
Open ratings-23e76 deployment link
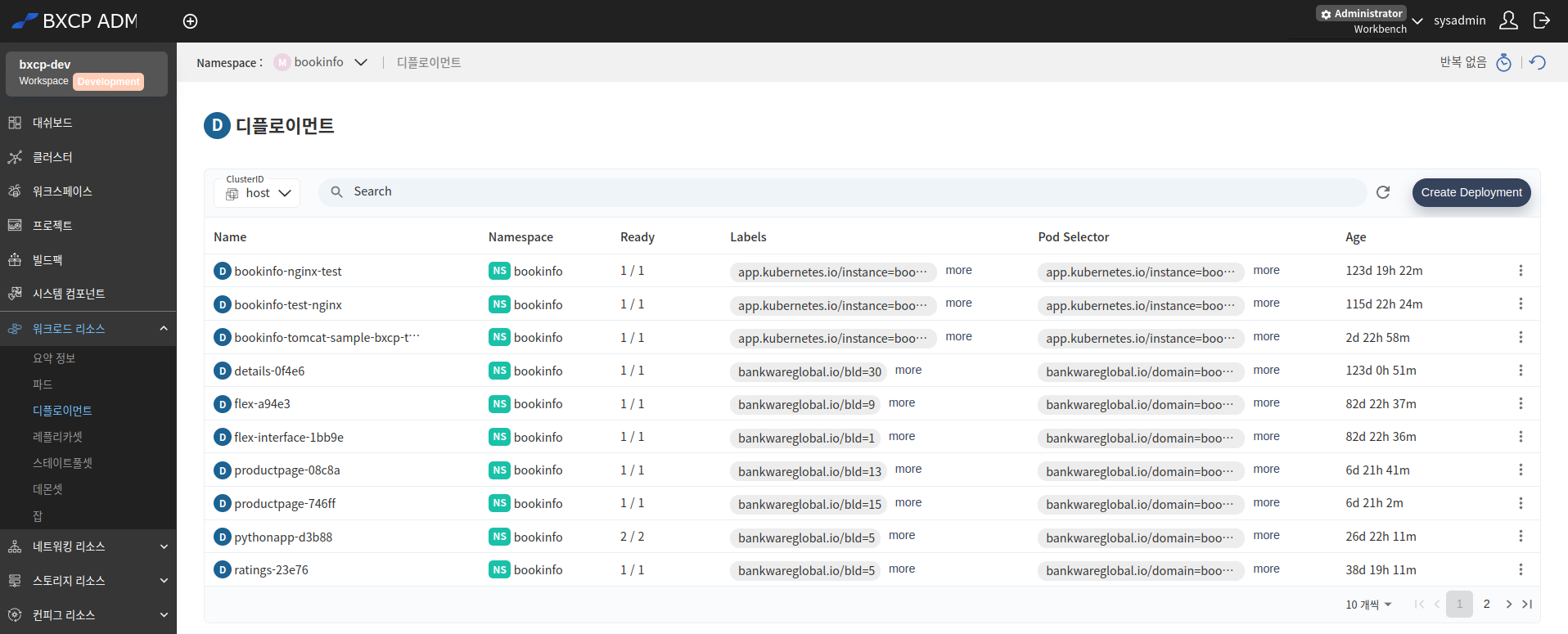tap(271, 570)
